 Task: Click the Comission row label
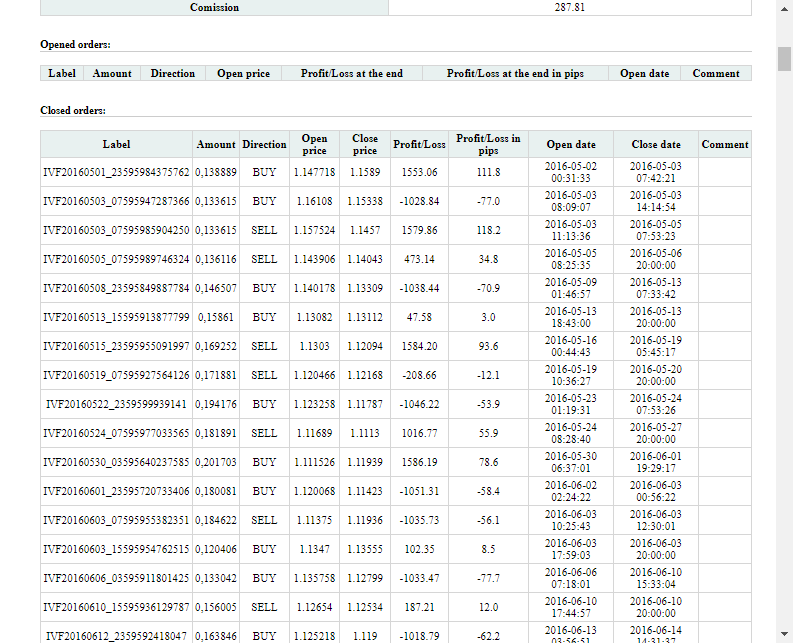point(214,7)
